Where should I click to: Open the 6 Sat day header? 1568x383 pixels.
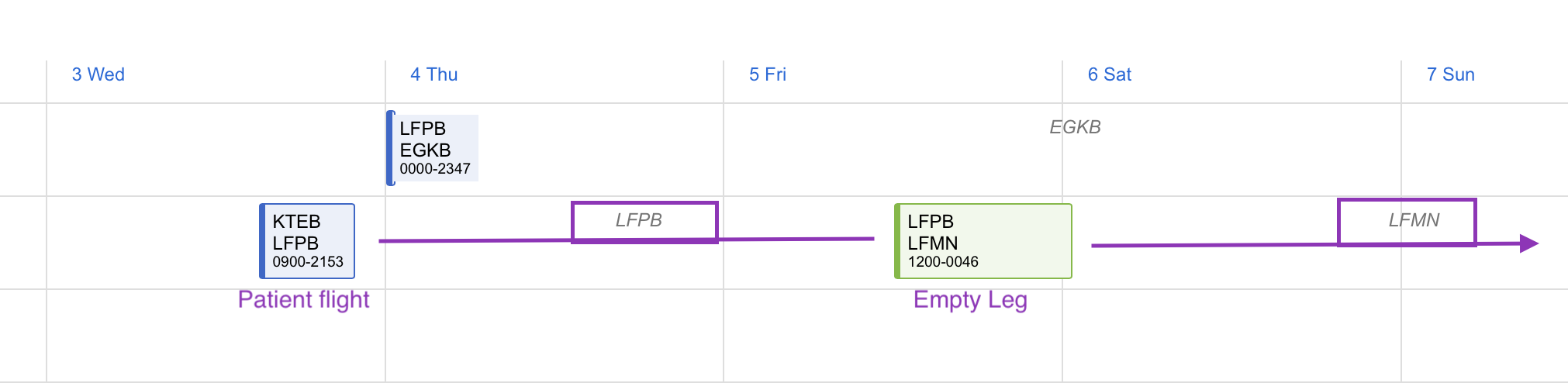(x=1109, y=74)
